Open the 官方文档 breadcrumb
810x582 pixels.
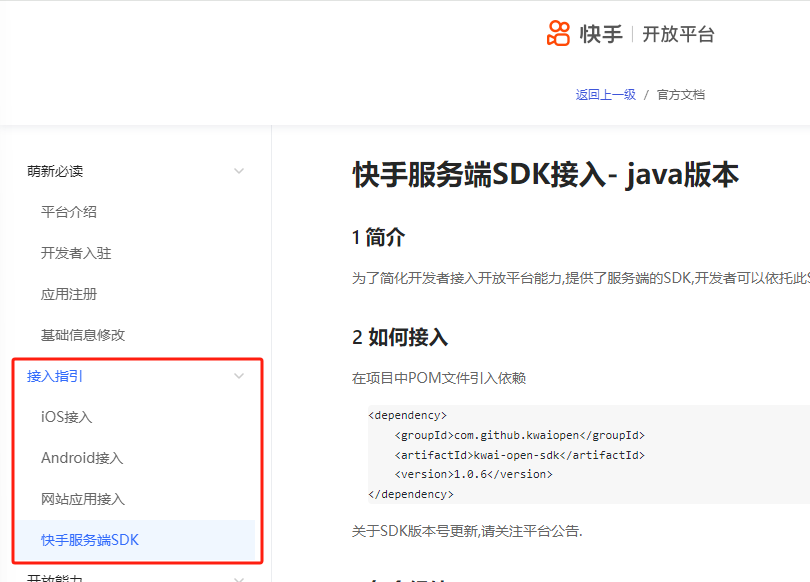tap(680, 95)
